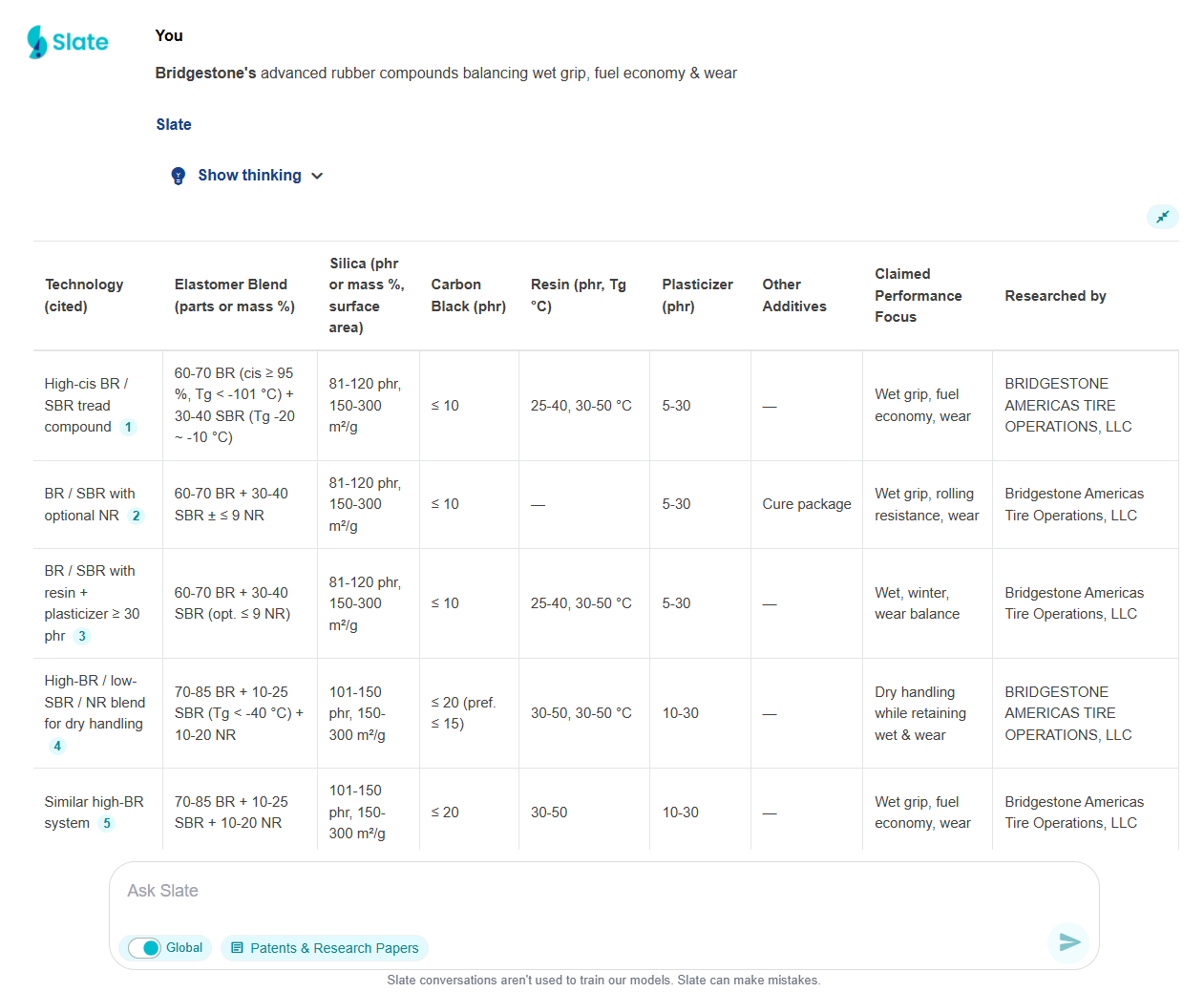Click the Show thinking label
The height and width of the screenshot is (992, 1204).
click(x=249, y=176)
